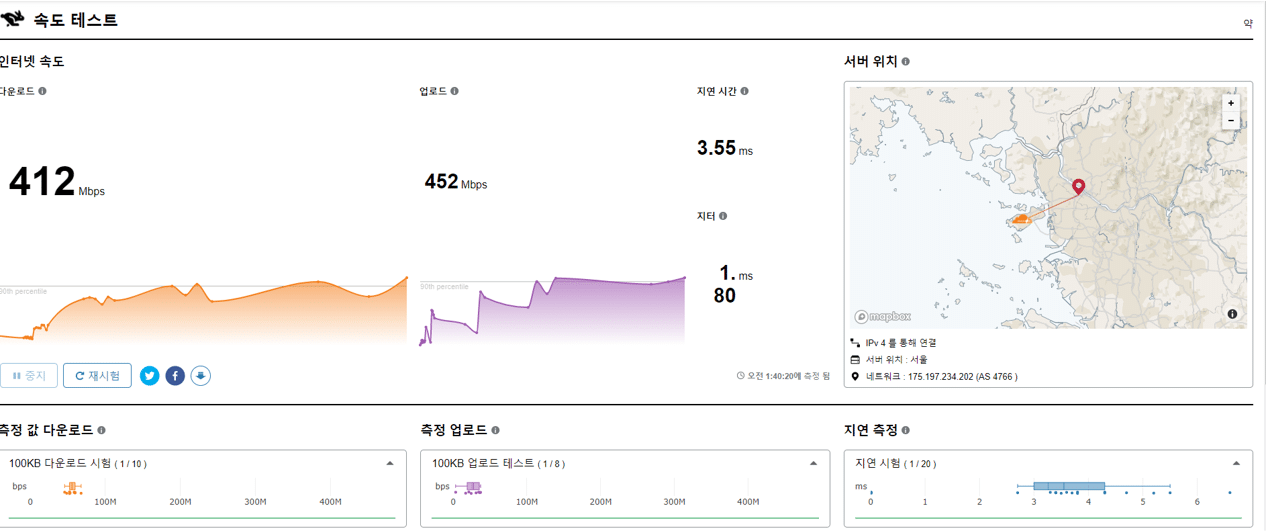Zoom in on the server map
Viewport: 1266px width, 531px height.
click(x=1231, y=103)
